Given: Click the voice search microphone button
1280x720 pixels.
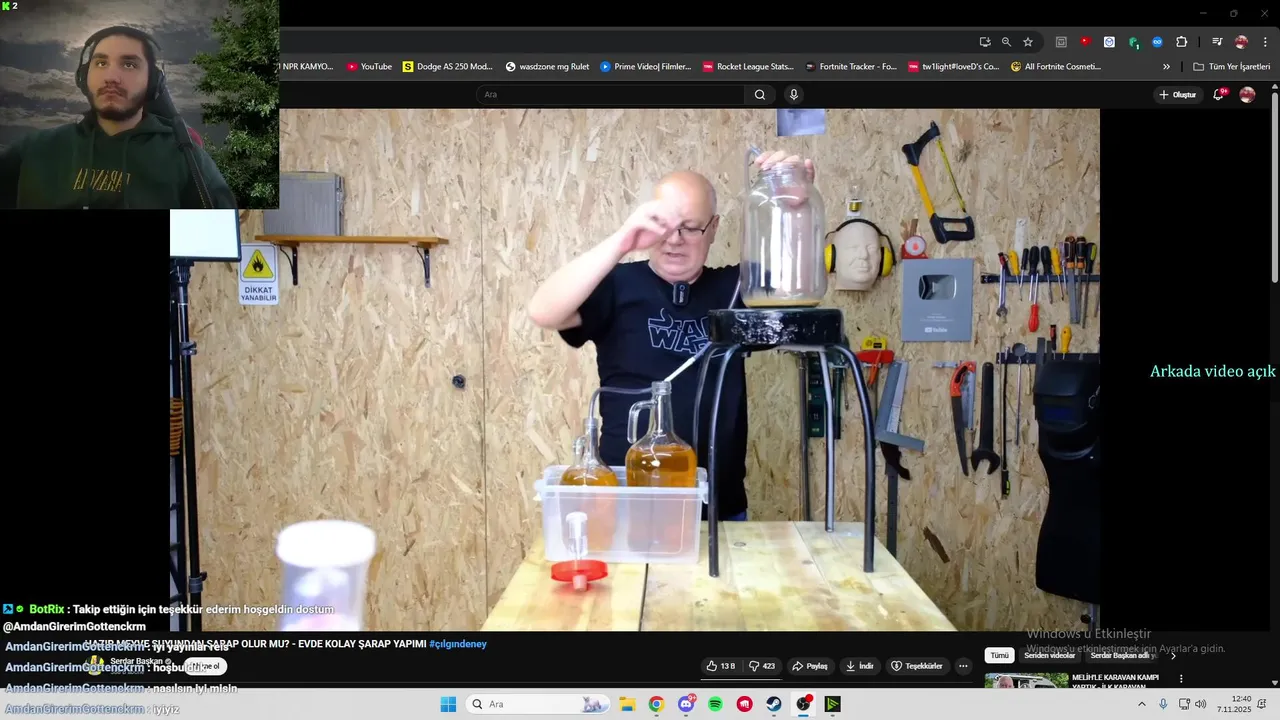Looking at the screenshot, I should tap(794, 94).
